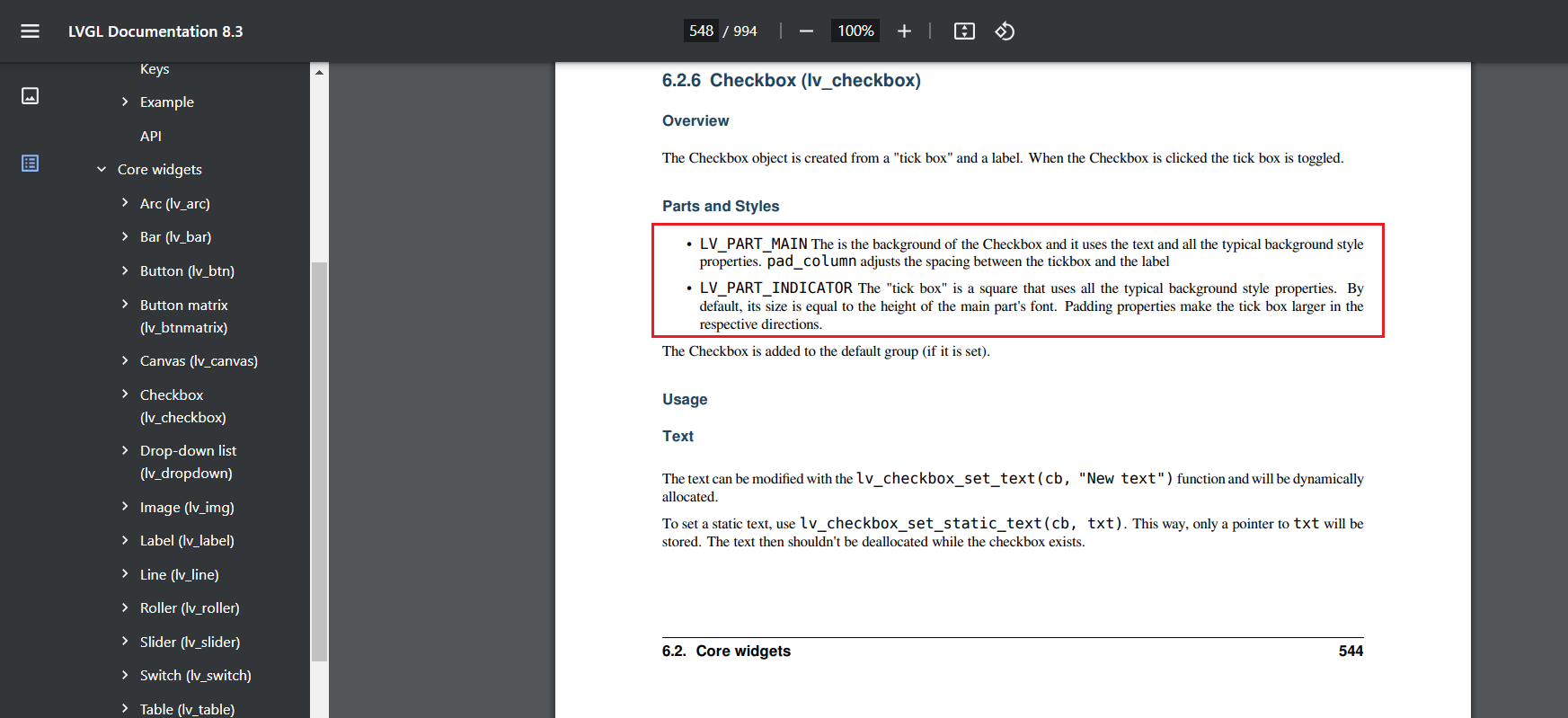The height and width of the screenshot is (718, 1568).
Task: Rotate the document counterclockwise
Action: [1005, 31]
